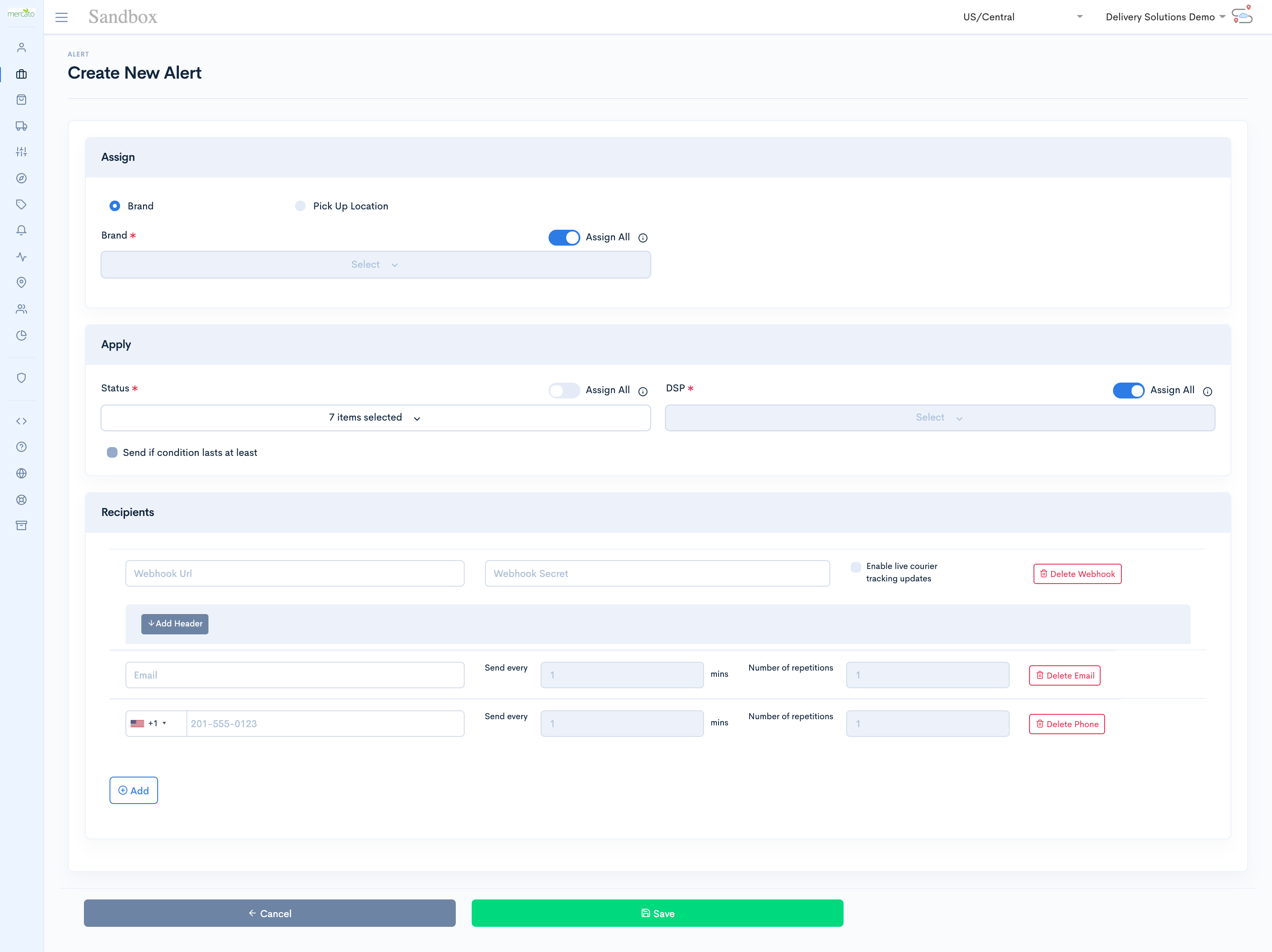Click info icon beside Status Assign All
This screenshot has height=952, width=1272.
tap(643, 392)
